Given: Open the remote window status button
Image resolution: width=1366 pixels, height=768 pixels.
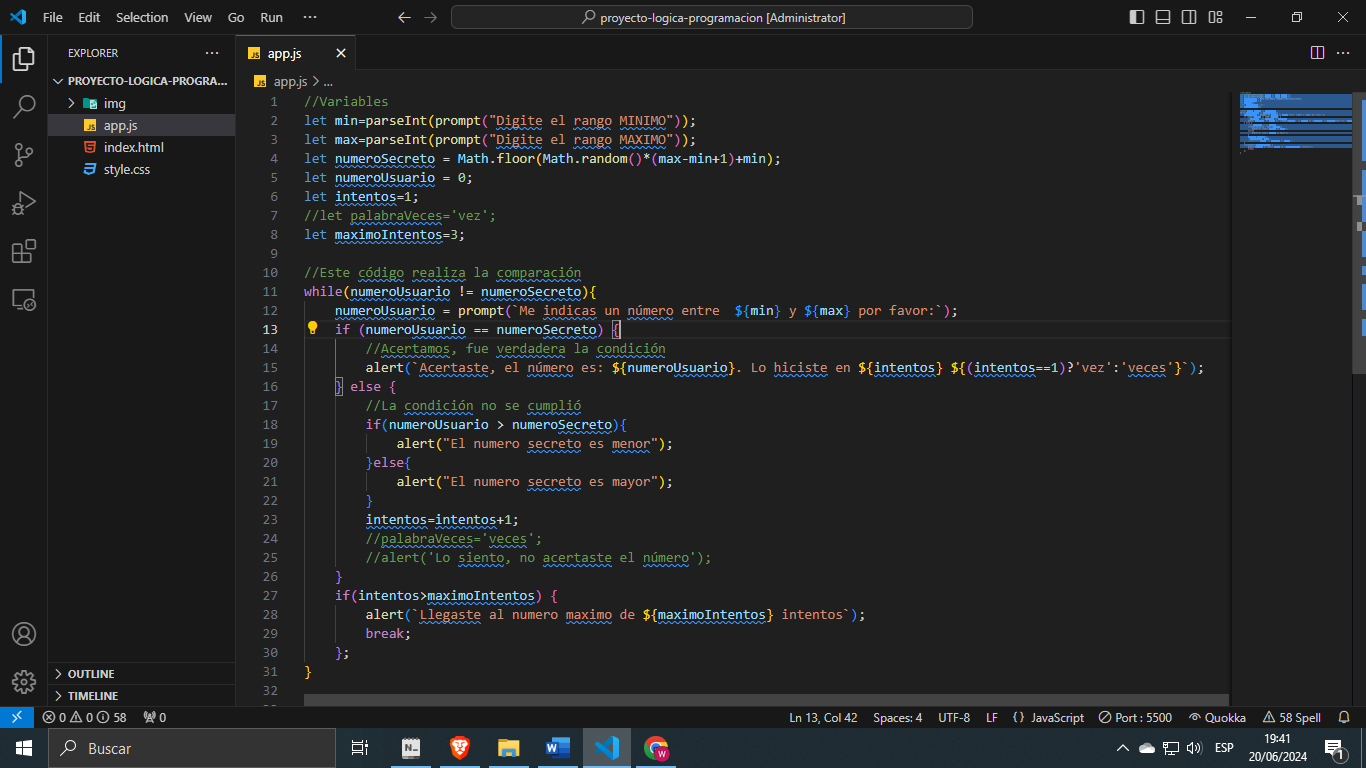Looking at the screenshot, I should tap(17, 717).
